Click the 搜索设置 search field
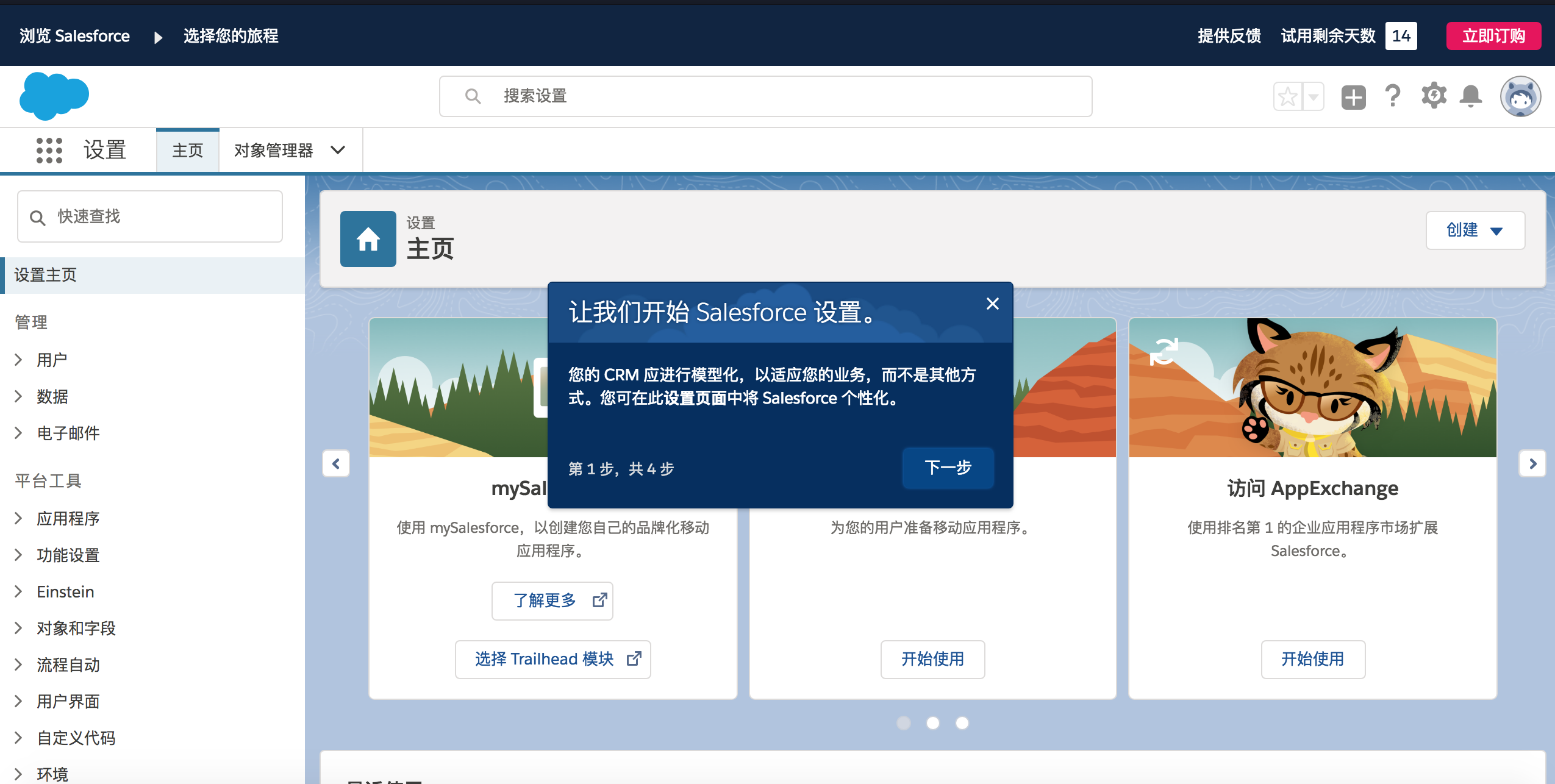 tap(765, 96)
